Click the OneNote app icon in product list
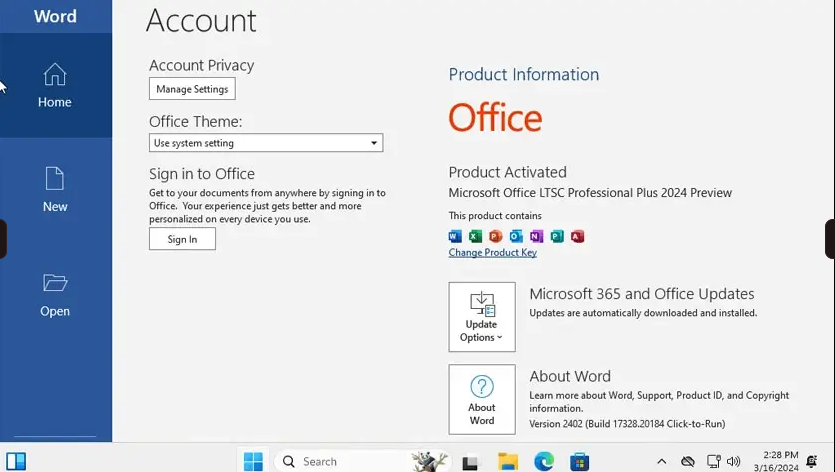The image size is (835, 472). tap(536, 236)
